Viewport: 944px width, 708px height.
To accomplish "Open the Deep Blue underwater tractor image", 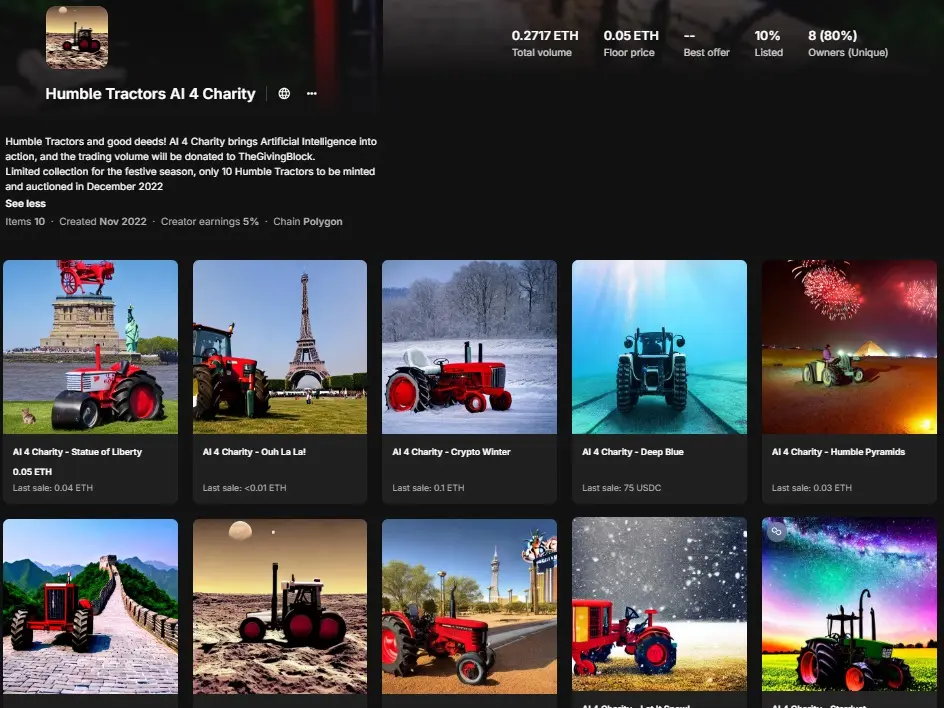I will 659,347.
